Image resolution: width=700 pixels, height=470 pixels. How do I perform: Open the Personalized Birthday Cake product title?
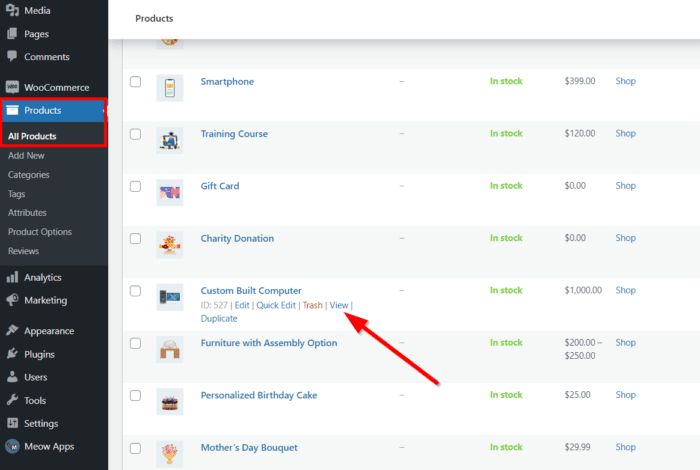click(258, 395)
